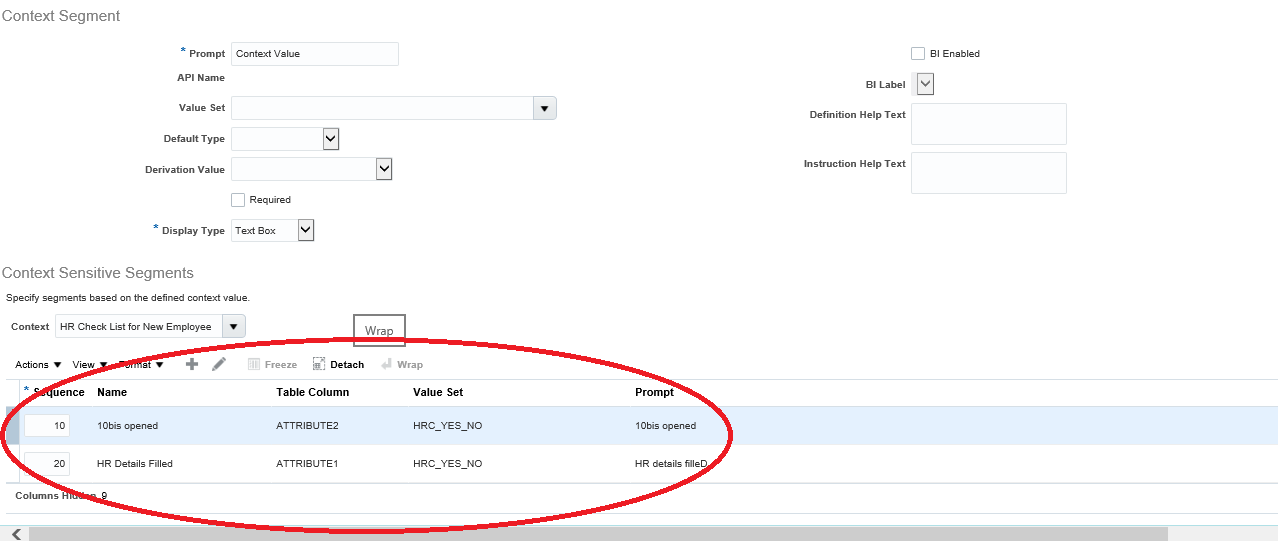Image resolution: width=1278 pixels, height=541 pixels.
Task: Sort by Sequence column header
Action: 58,392
